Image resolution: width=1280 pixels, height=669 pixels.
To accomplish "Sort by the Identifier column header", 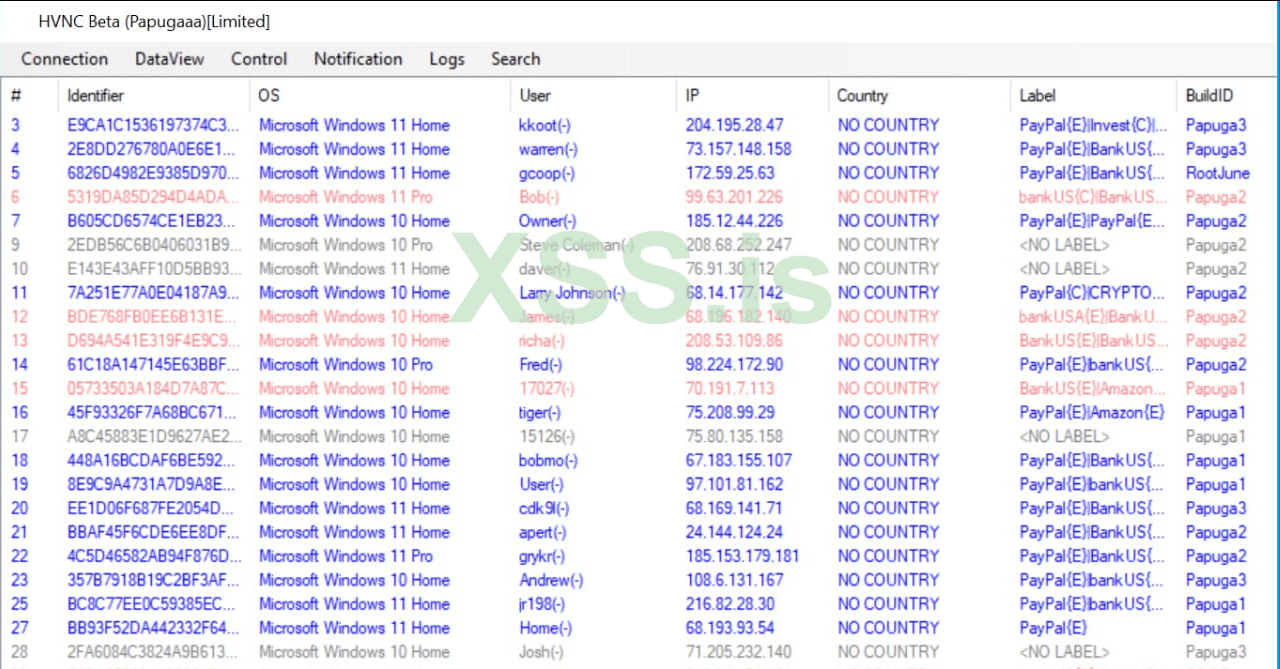I will 96,96.
